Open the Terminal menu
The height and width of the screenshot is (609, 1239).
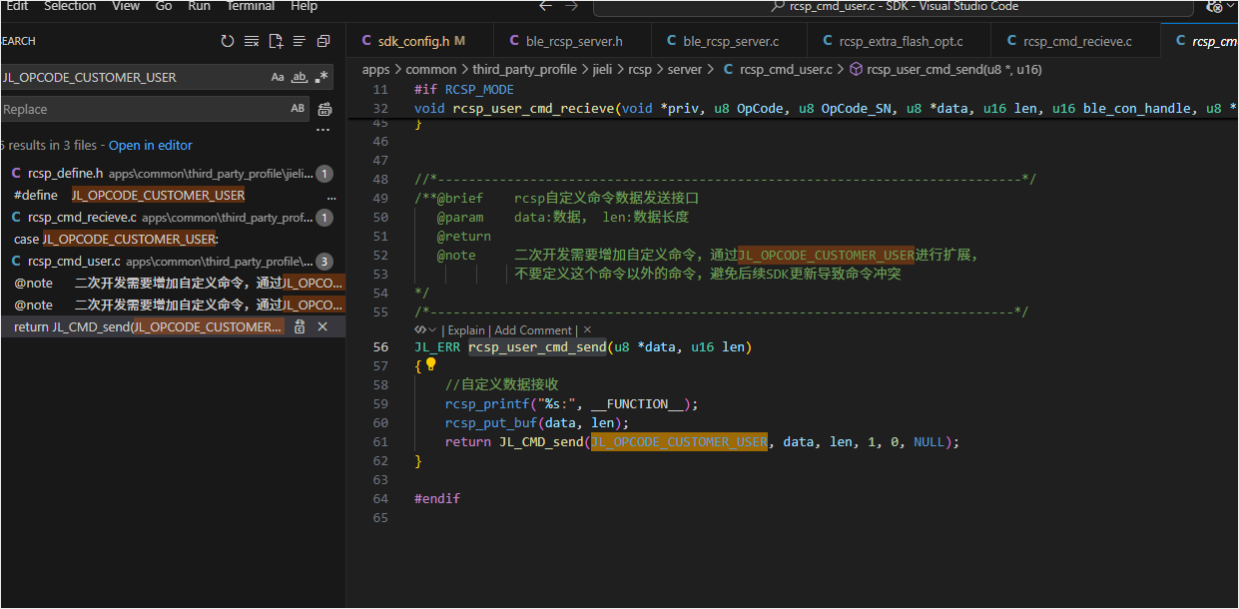click(x=248, y=6)
